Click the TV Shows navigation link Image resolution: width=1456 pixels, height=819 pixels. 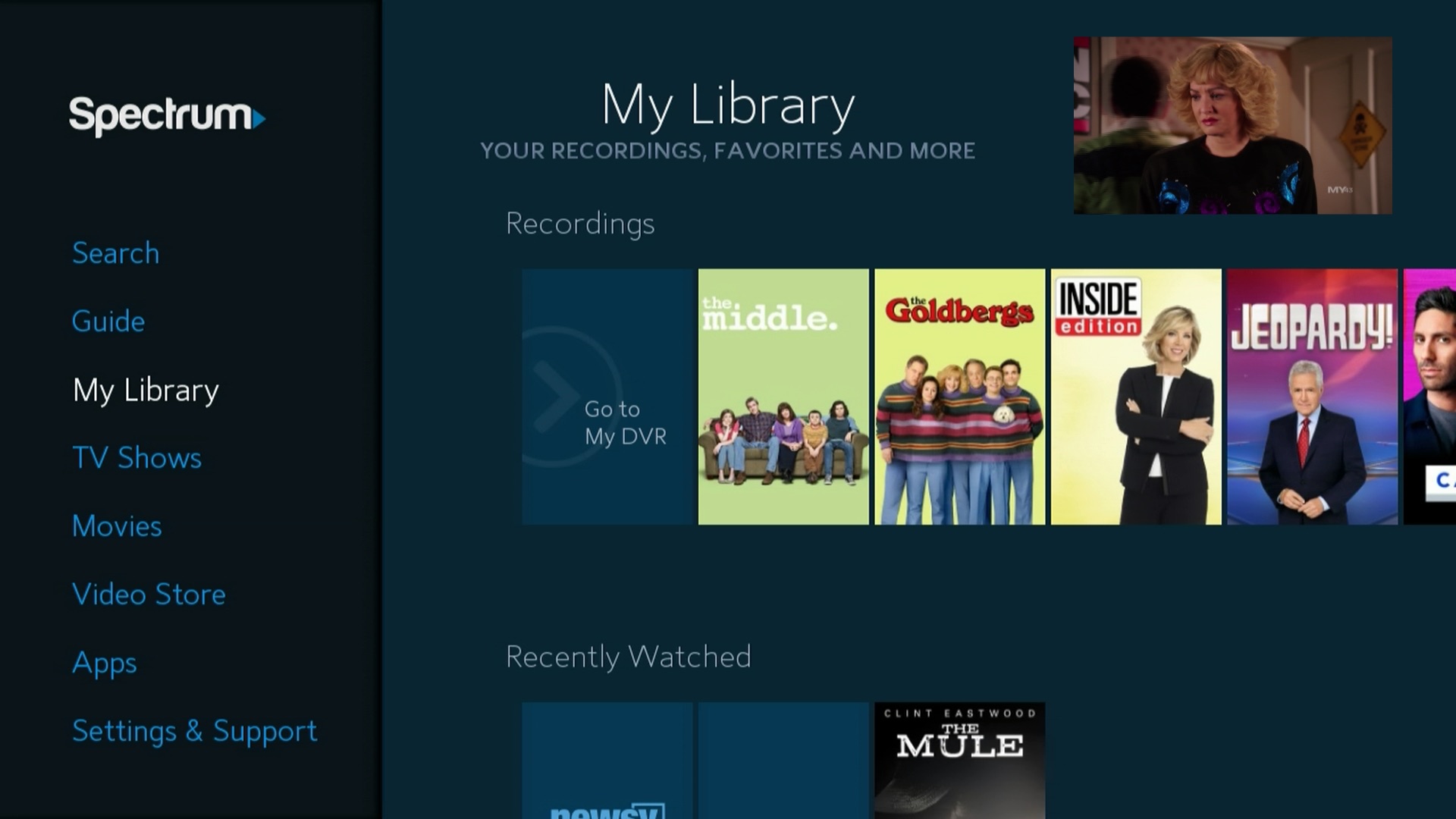(x=136, y=457)
